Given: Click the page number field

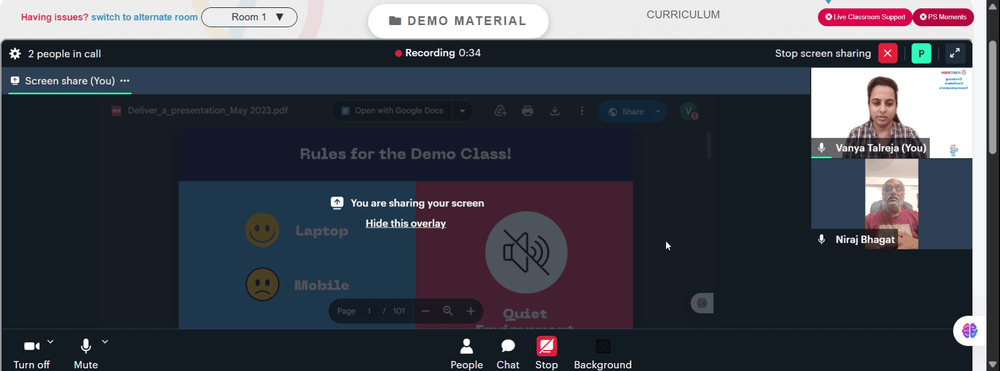Looking at the screenshot, I should pos(369,311).
